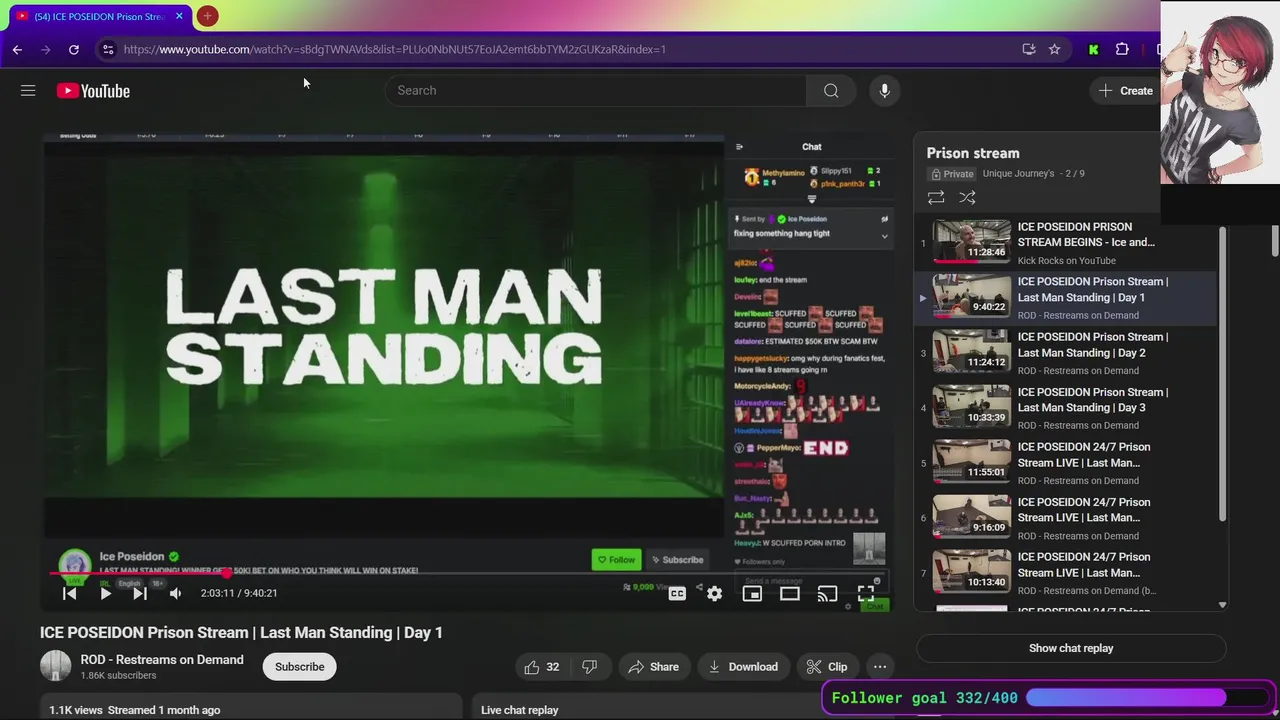The width and height of the screenshot is (1280, 720).
Task: Click the Unique Journey's playlist owner
Action: pos(1018,174)
